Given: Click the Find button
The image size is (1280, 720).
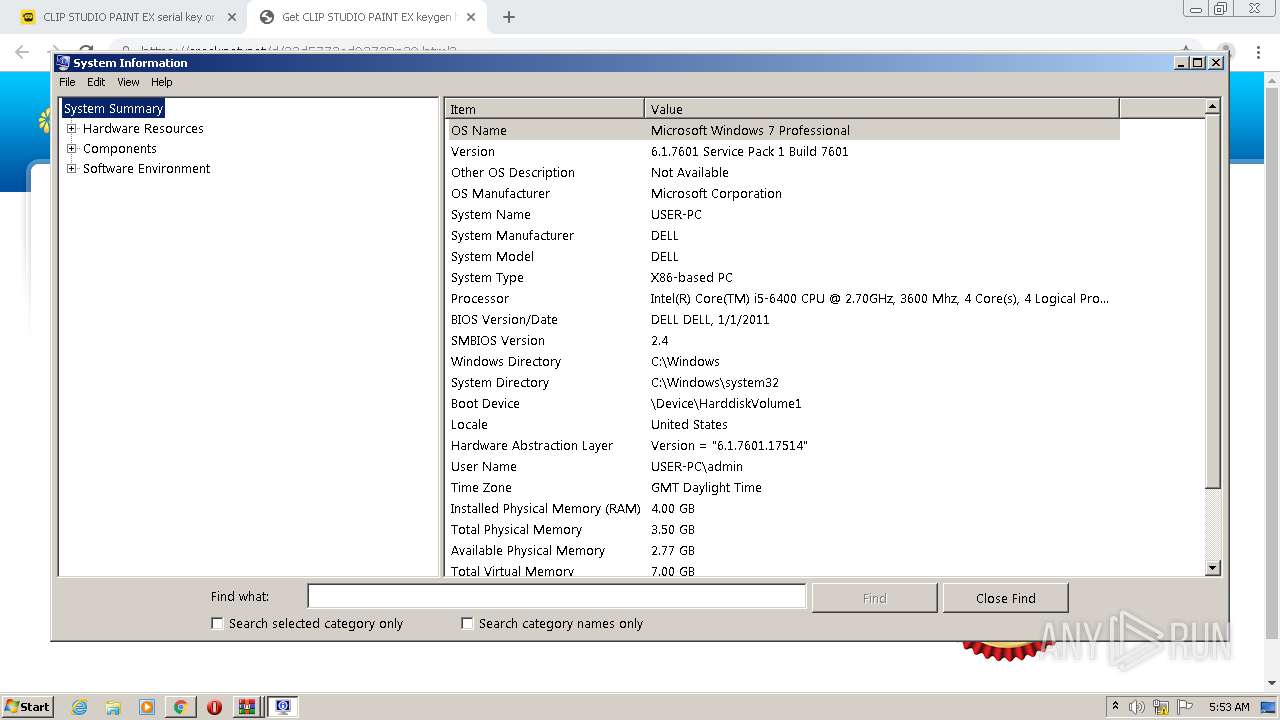Looking at the screenshot, I should pyautogui.click(x=874, y=598).
